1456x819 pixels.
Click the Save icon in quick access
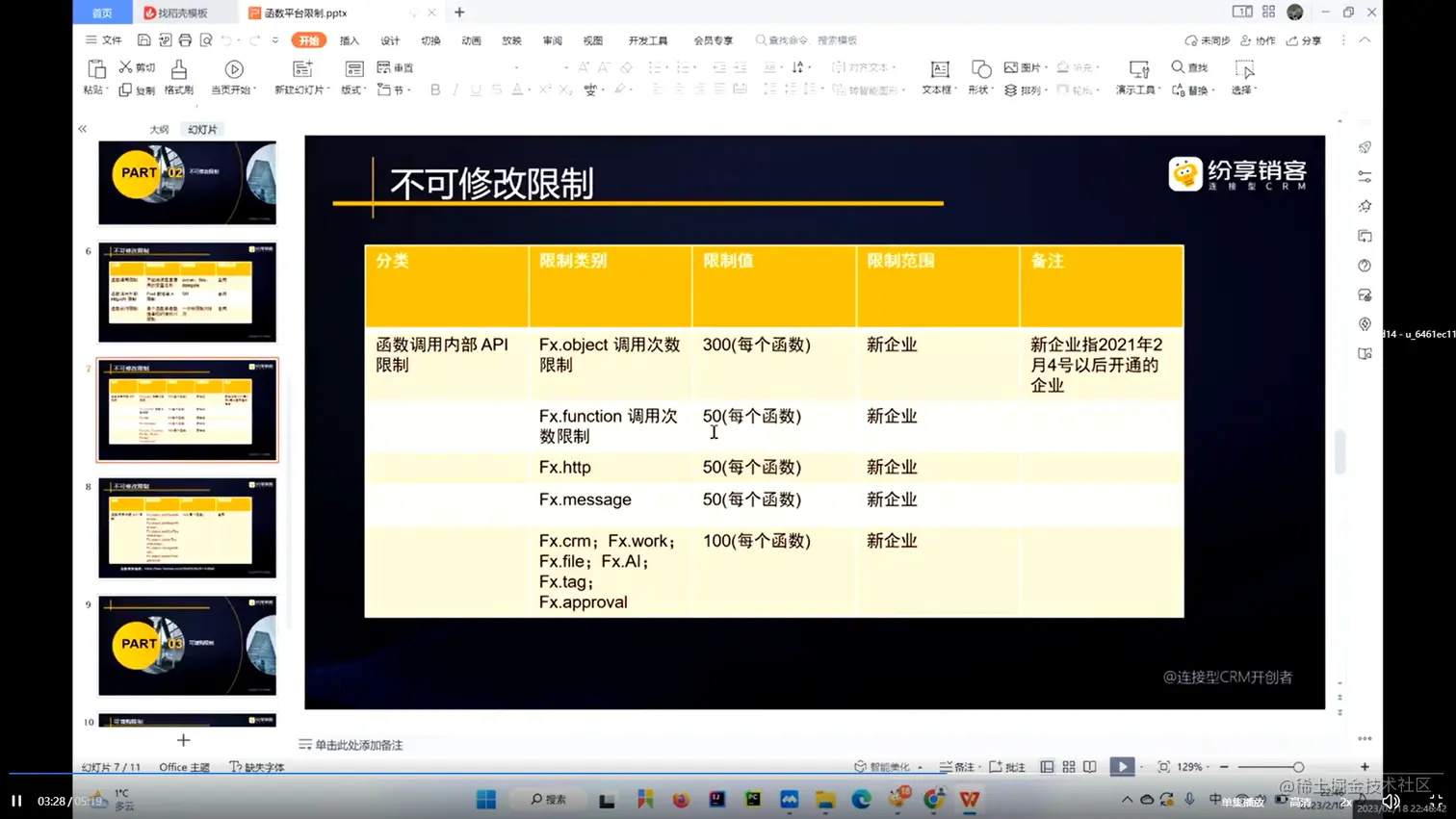click(143, 40)
